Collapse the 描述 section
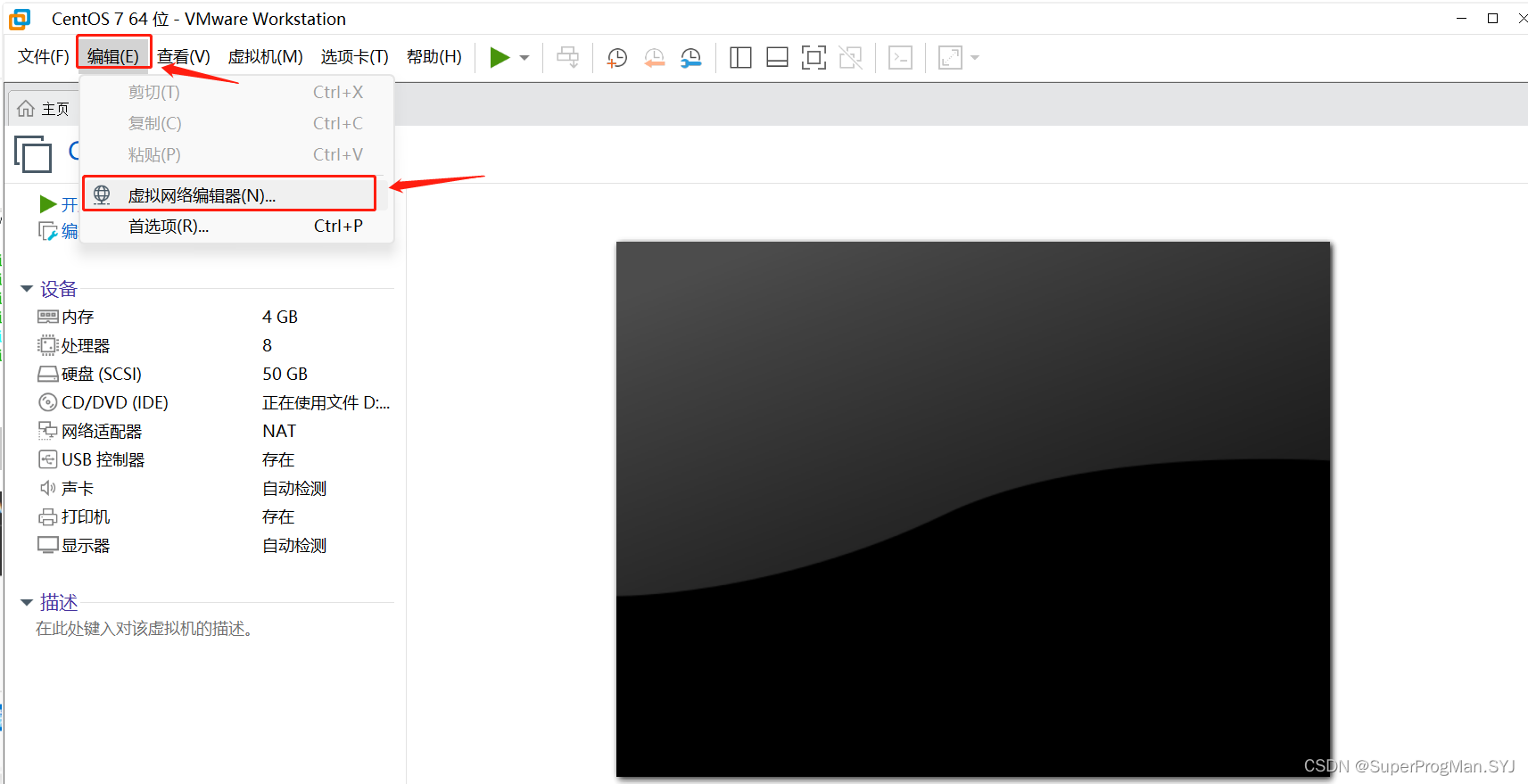Screen dimensions: 1528x784 [27, 603]
